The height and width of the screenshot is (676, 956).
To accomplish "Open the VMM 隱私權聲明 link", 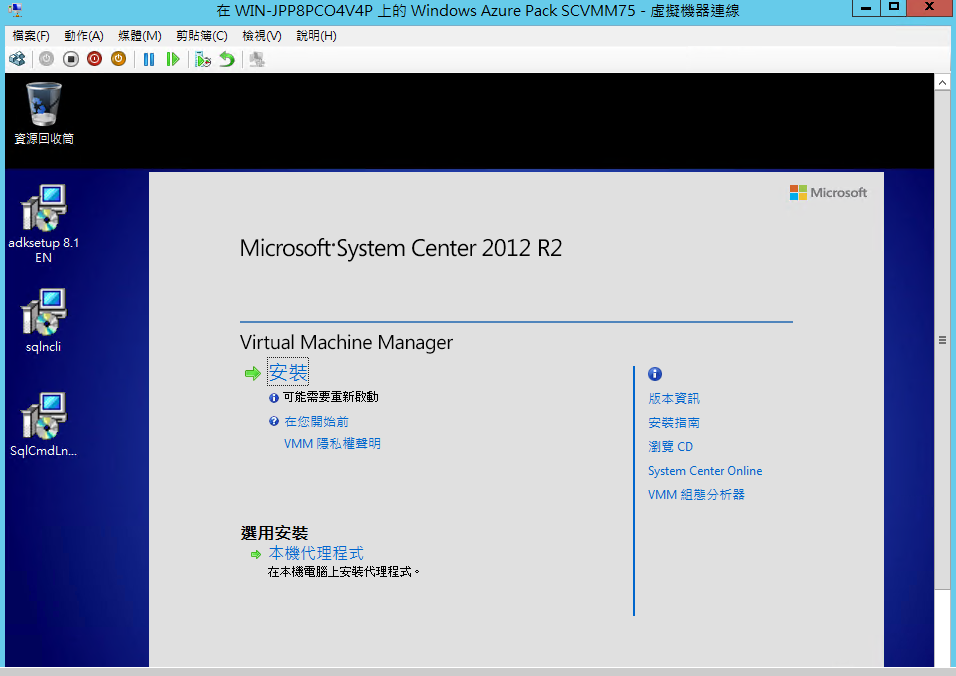I will coord(332,444).
